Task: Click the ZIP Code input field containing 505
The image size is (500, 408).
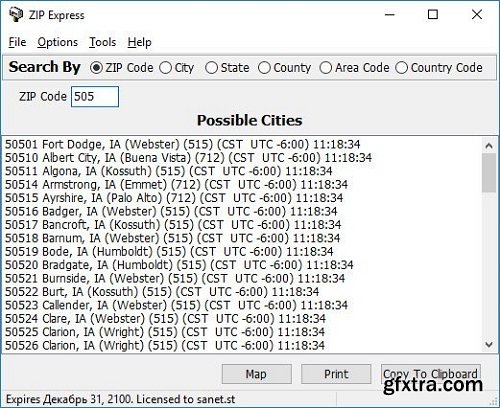Action: pyautogui.click(x=95, y=97)
